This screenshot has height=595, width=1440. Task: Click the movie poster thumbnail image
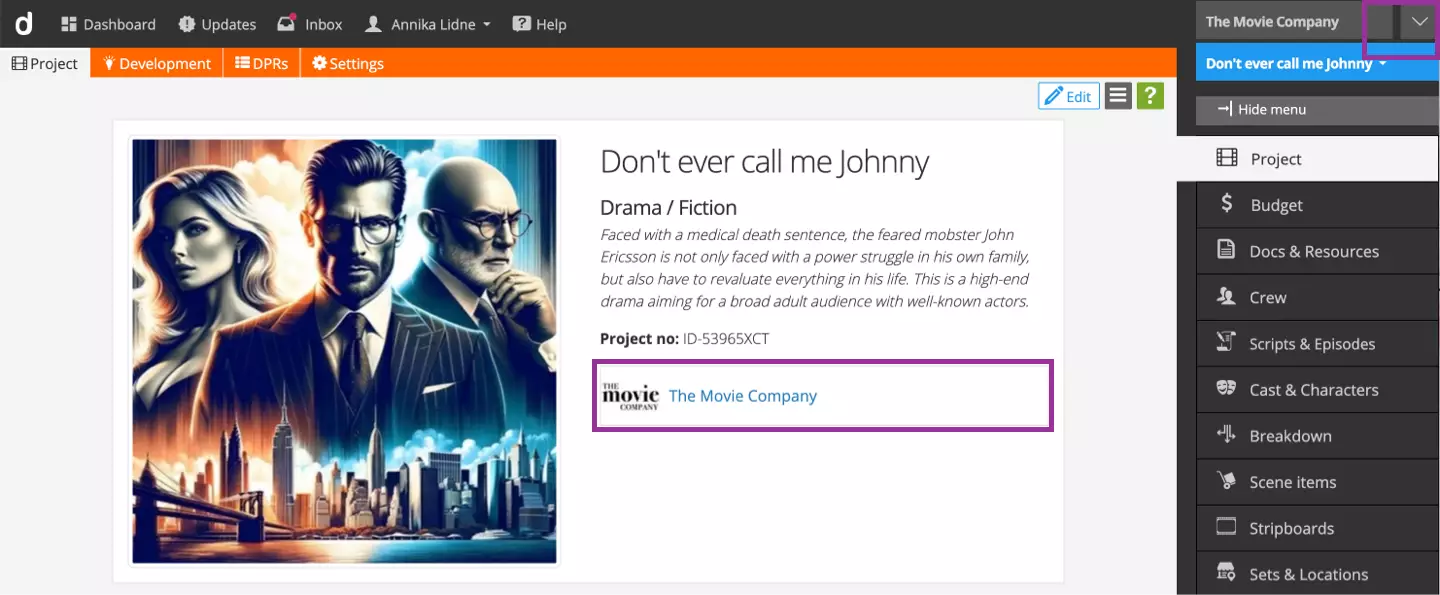(x=345, y=351)
